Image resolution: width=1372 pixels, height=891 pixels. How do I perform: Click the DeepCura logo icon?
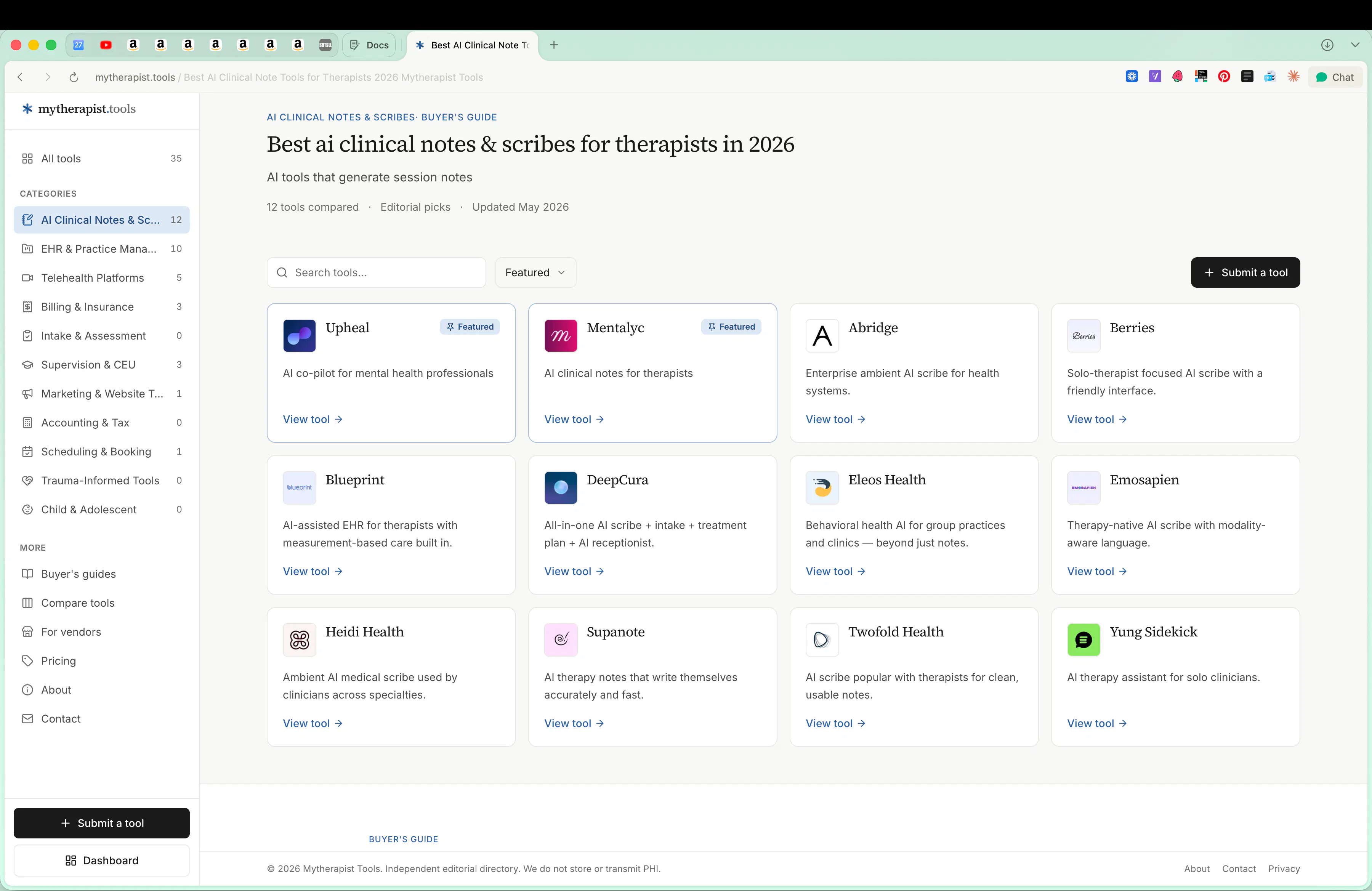tap(561, 487)
